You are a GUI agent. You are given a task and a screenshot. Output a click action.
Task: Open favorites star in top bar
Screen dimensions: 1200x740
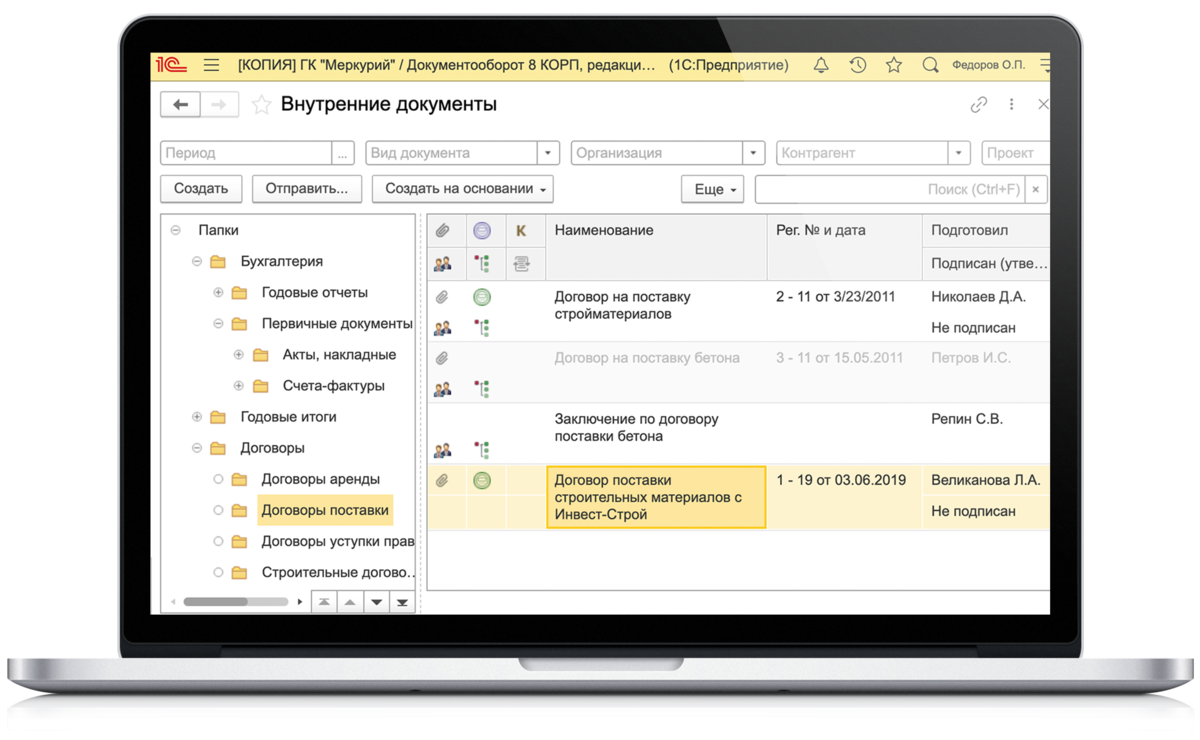(x=894, y=65)
